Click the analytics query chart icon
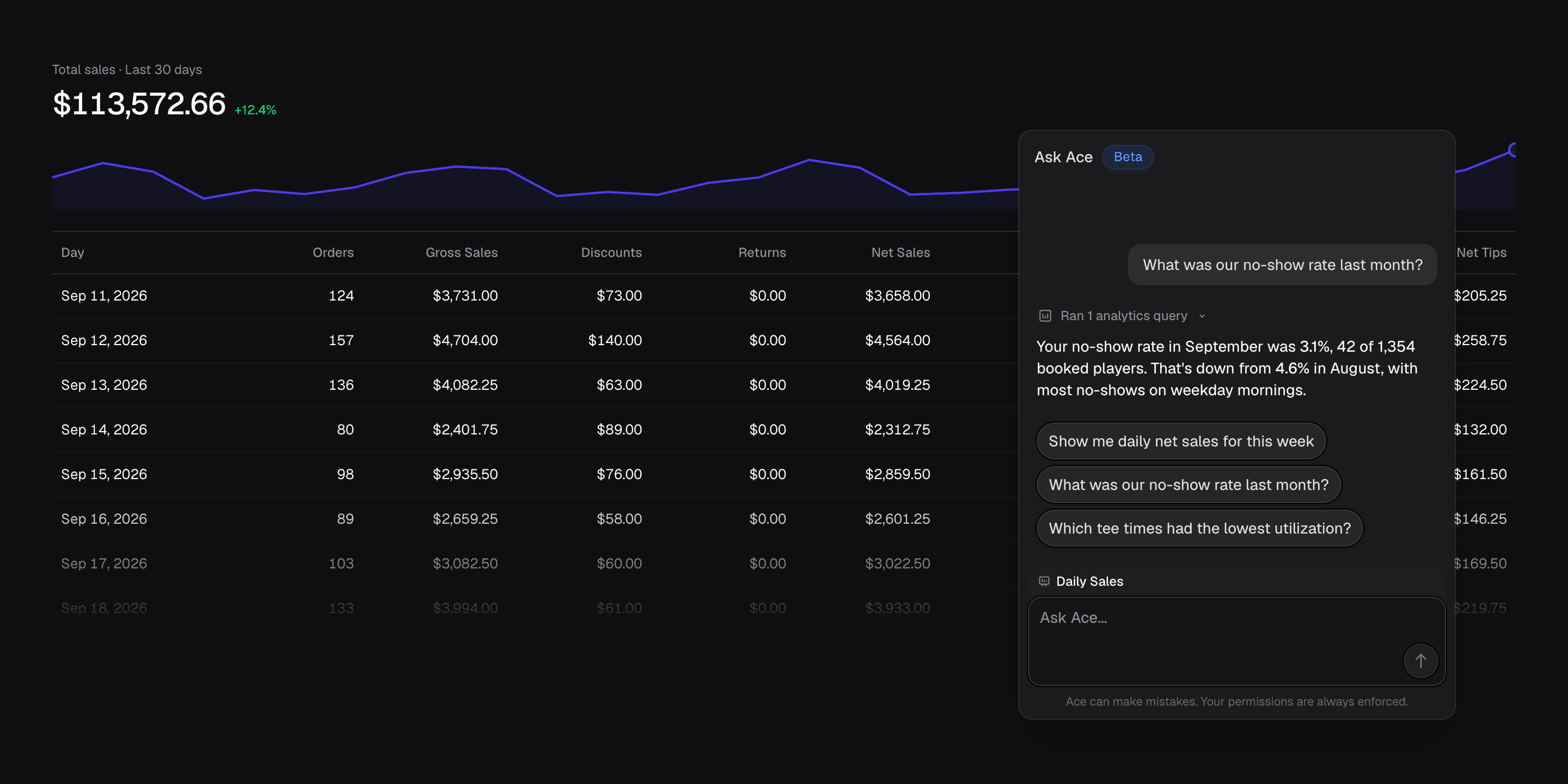The width and height of the screenshot is (1568, 784). (1045, 316)
